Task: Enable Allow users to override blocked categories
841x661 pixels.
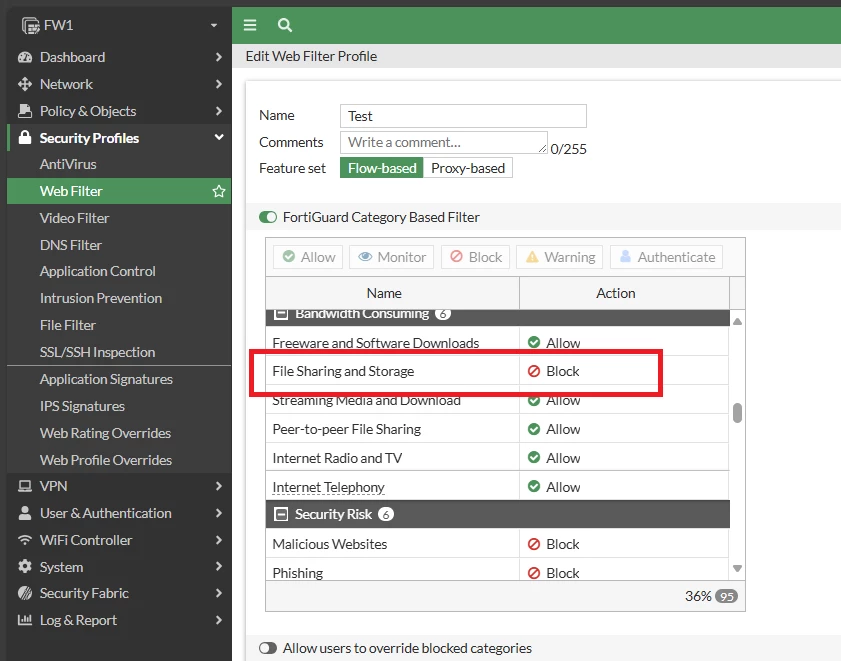Action: coord(268,648)
